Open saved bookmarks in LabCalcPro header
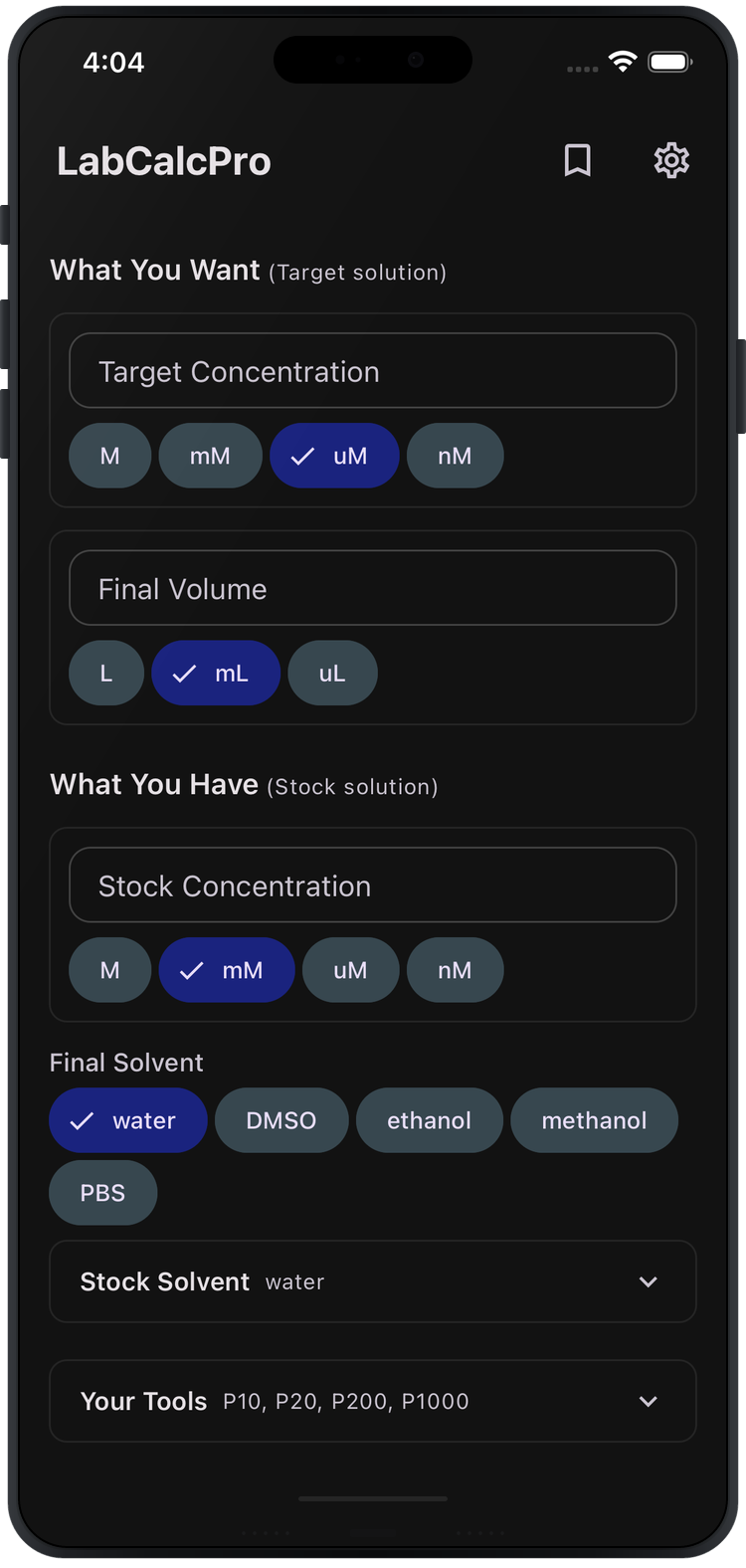This screenshot has height=1568, width=746. [x=577, y=160]
